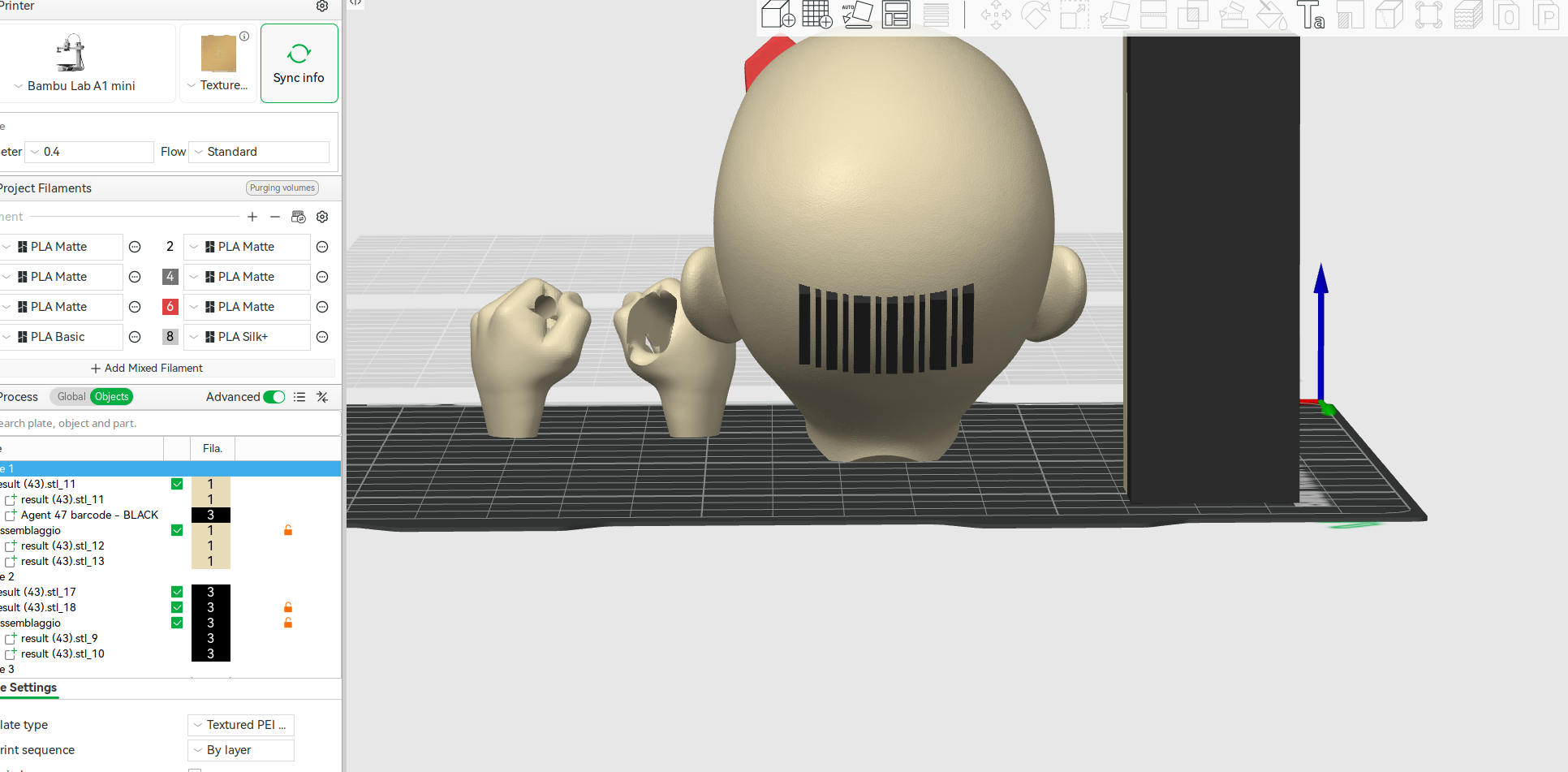Click the Plate Settings tab header
Image resolution: width=1568 pixels, height=772 pixels.
[x=29, y=688]
